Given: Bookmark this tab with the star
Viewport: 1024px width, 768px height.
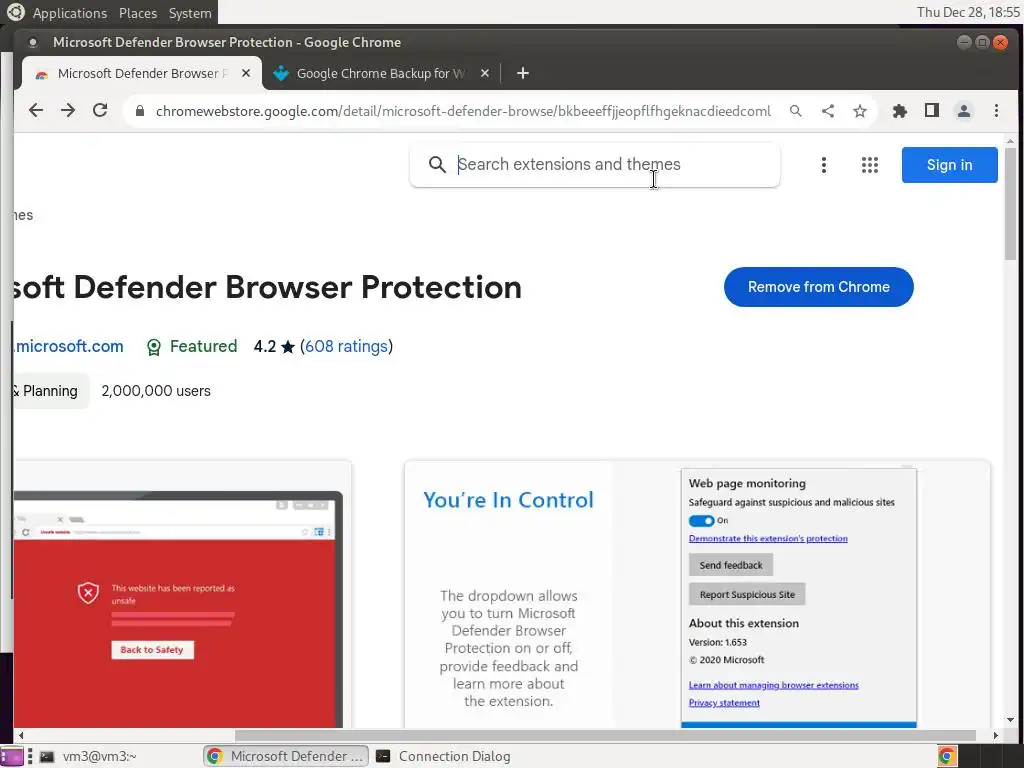Looking at the screenshot, I should coord(859,111).
